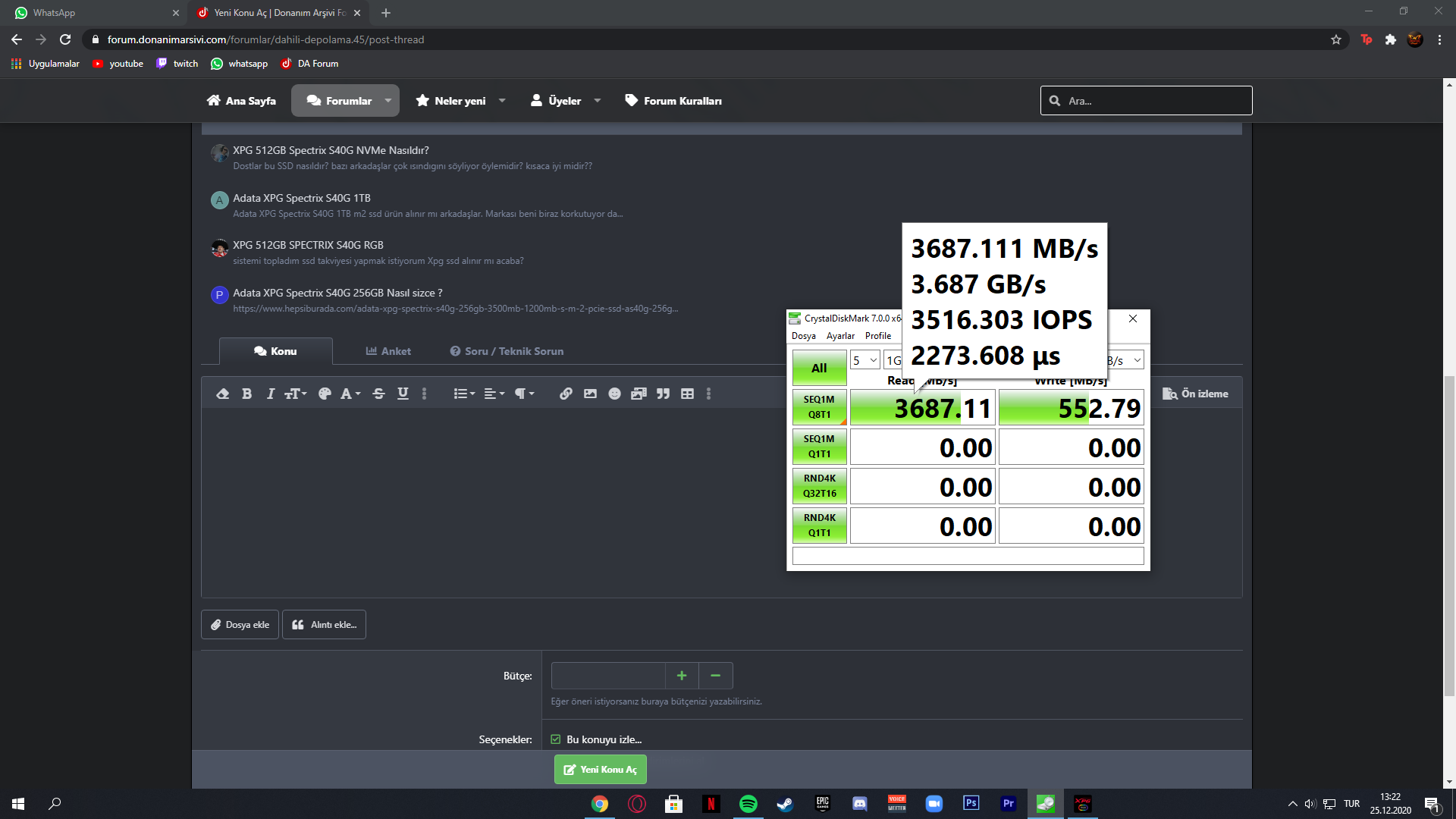
Task: Toggle bold formatting in editor
Action: click(246, 394)
